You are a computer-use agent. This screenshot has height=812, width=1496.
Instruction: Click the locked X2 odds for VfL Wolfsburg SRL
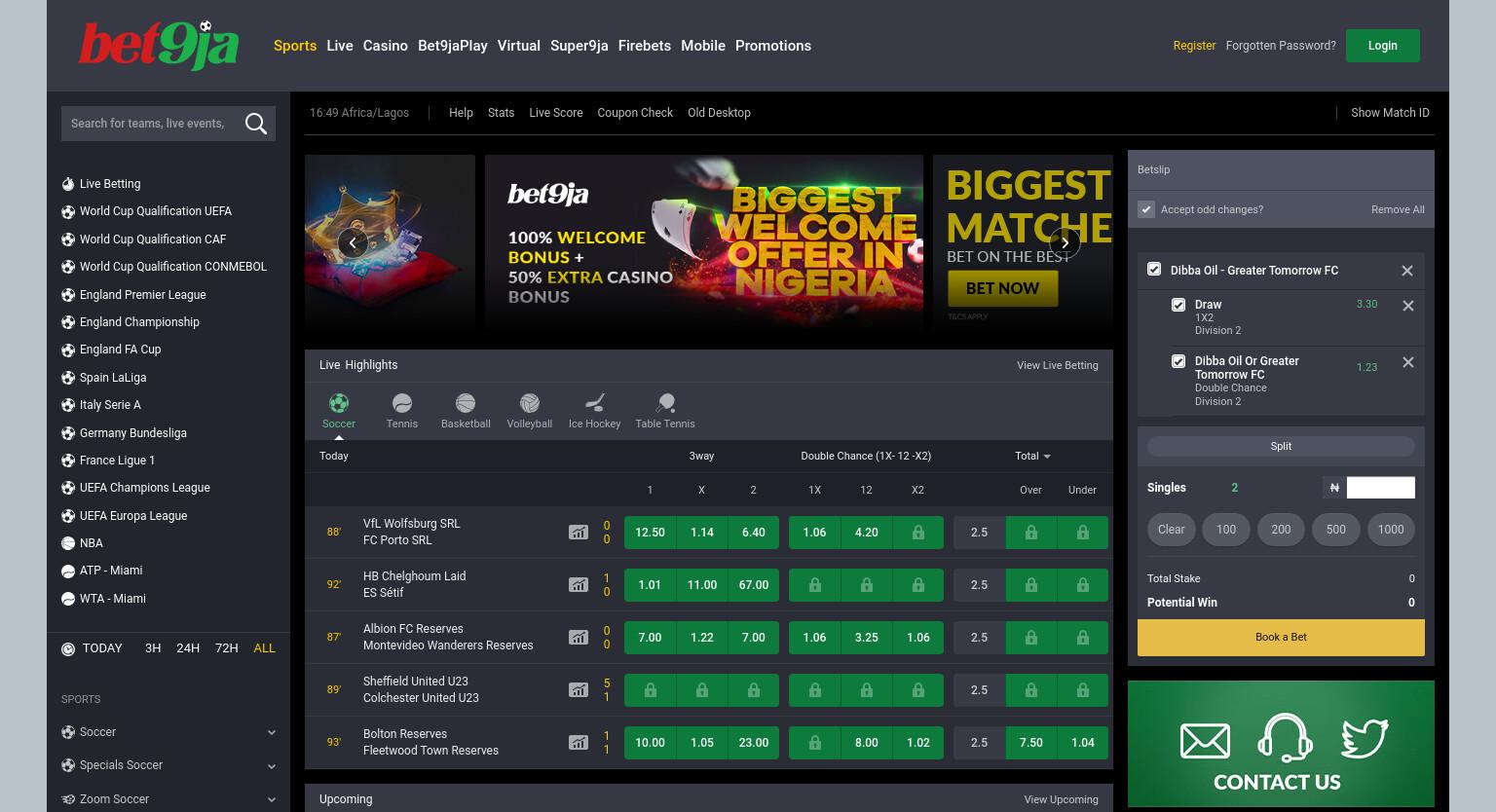[917, 533]
